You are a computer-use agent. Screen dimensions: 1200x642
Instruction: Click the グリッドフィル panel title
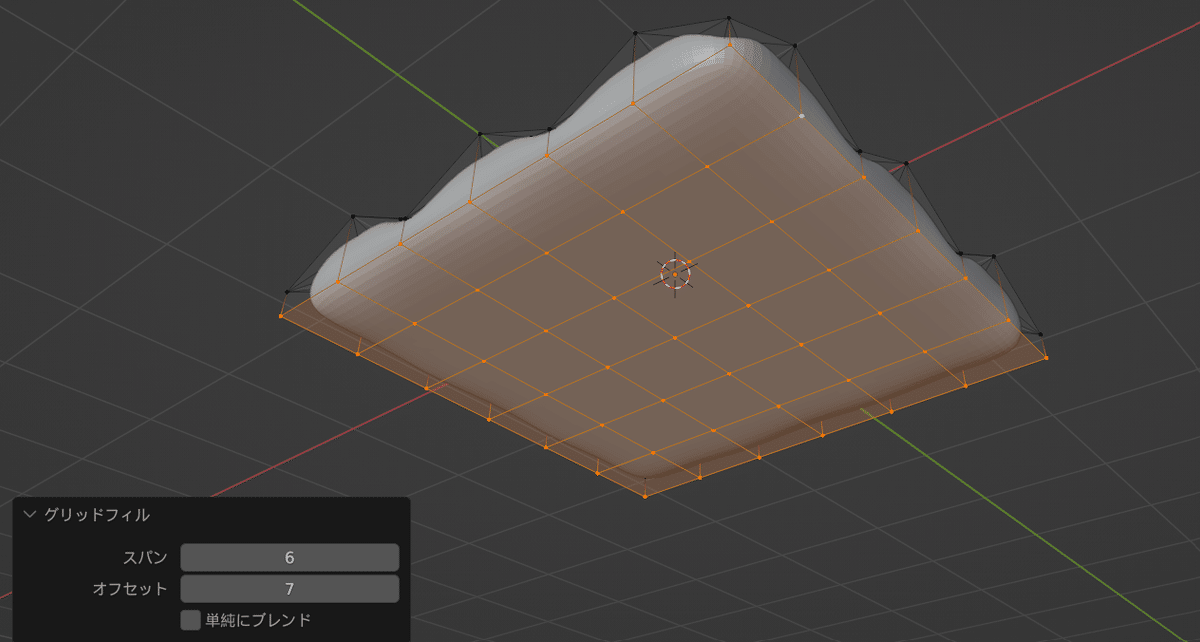pos(96,516)
